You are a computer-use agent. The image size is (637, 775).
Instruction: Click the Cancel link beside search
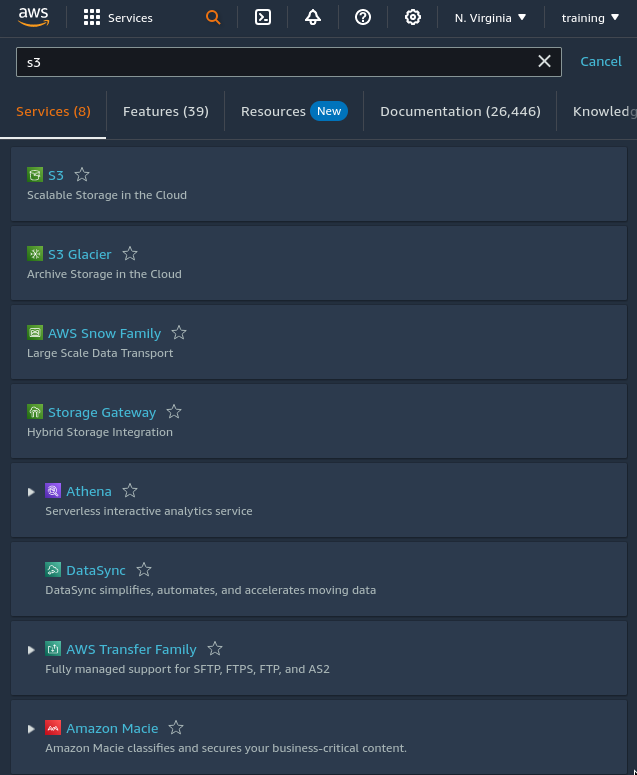tap(601, 62)
